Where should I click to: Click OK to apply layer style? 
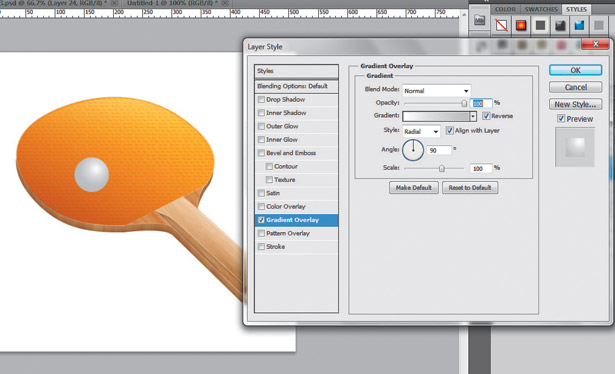click(x=575, y=70)
